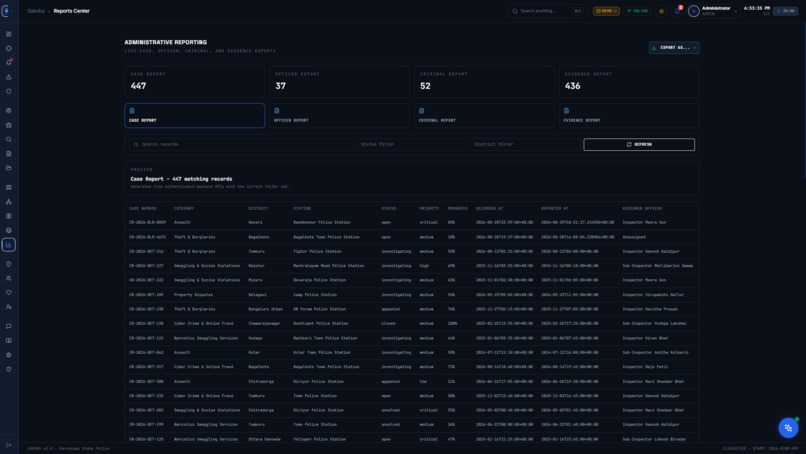Image resolution: width=806 pixels, height=454 pixels.
Task: Select the highlighted reports chart sidebar icon
Action: 9,245
